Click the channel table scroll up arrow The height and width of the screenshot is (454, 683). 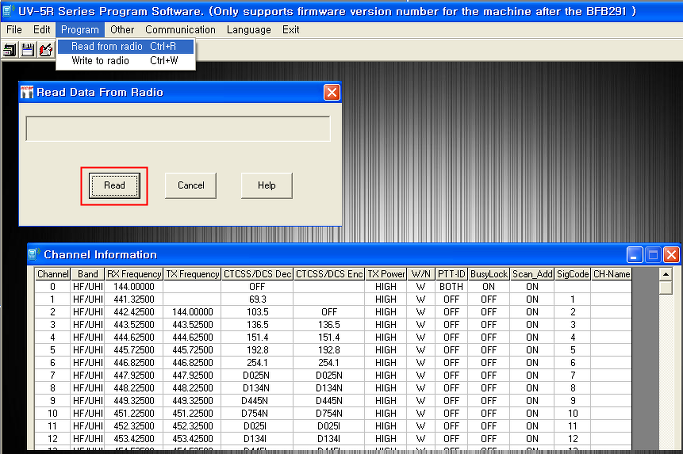tap(666, 274)
